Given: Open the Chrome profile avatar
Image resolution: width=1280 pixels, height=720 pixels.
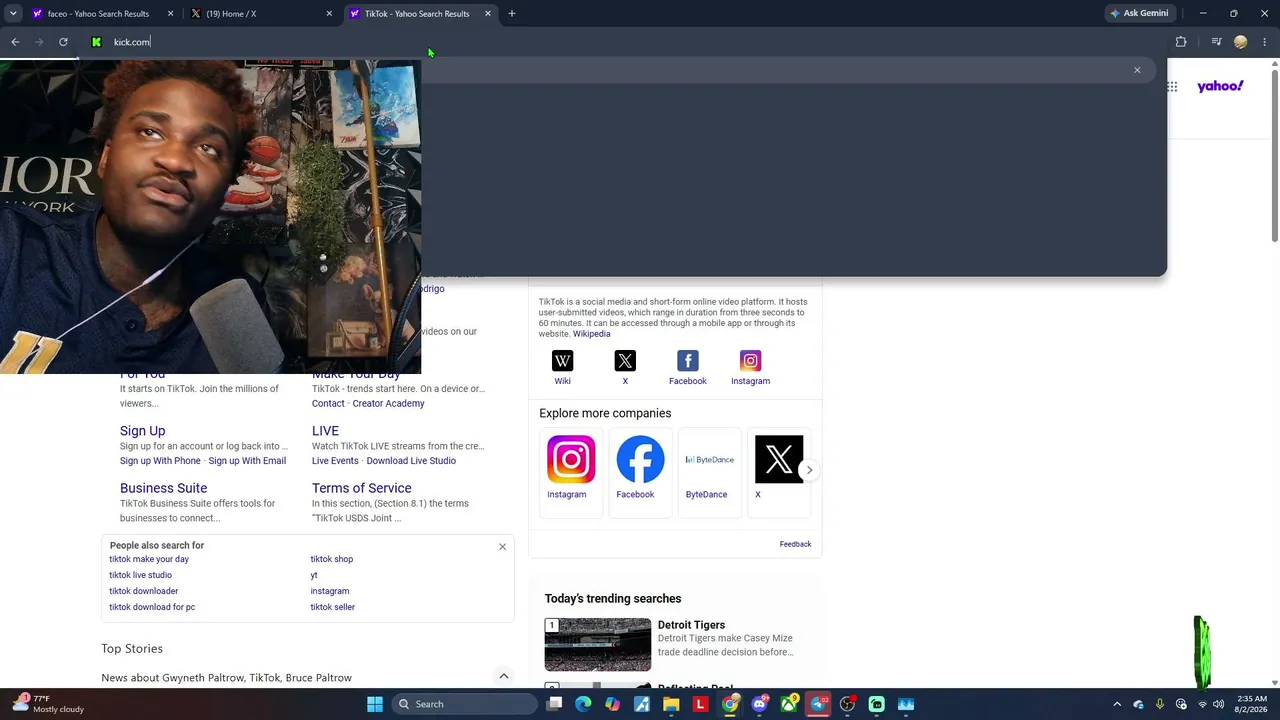Looking at the screenshot, I should [1241, 42].
